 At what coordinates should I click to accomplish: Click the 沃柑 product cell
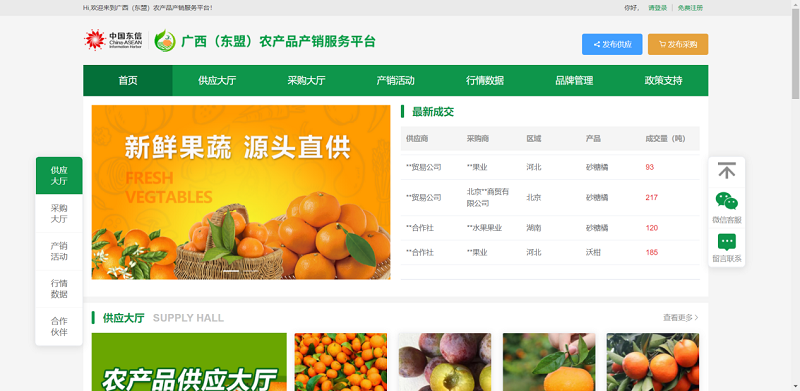click(593, 252)
